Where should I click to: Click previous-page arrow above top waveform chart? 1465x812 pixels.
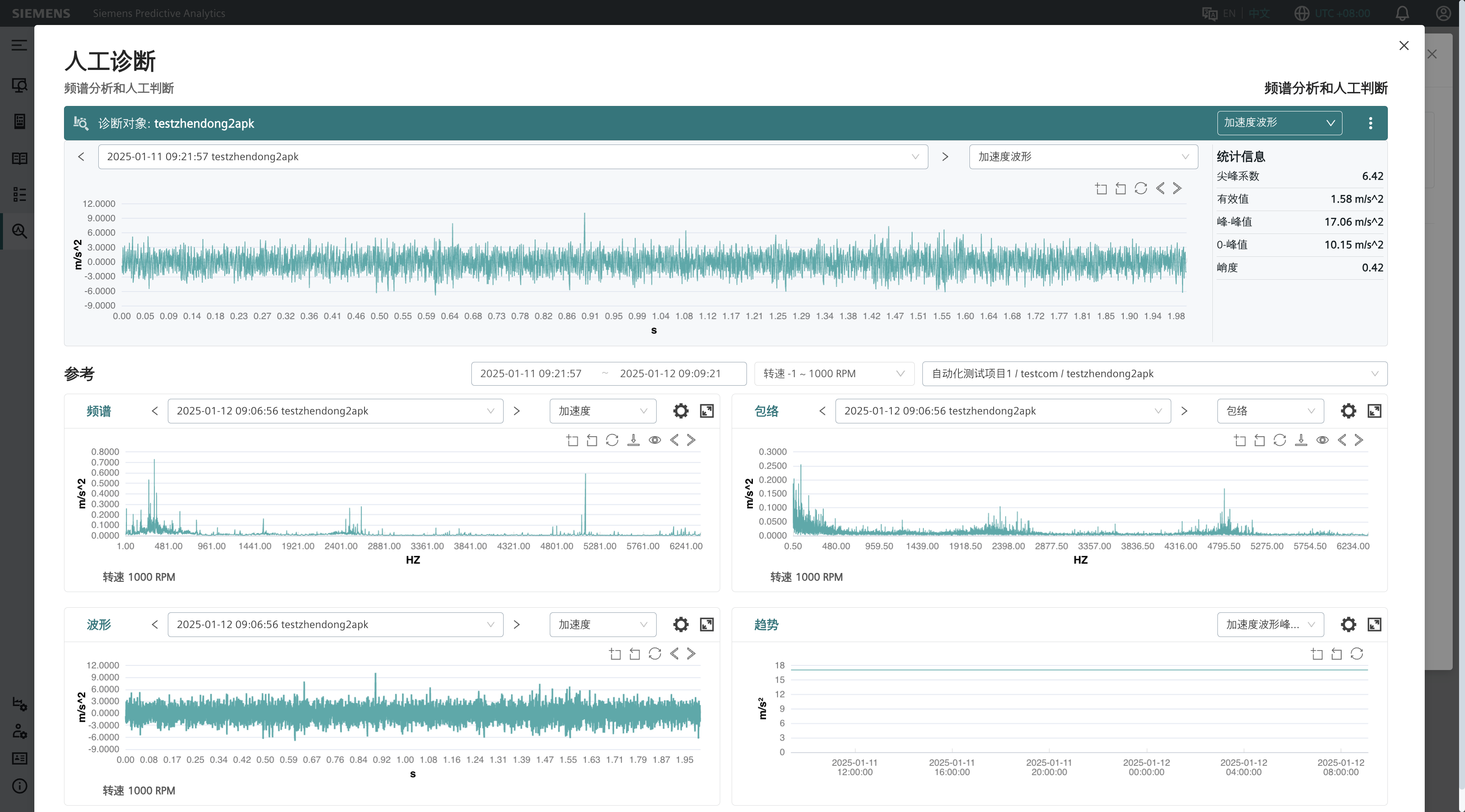(1160, 188)
